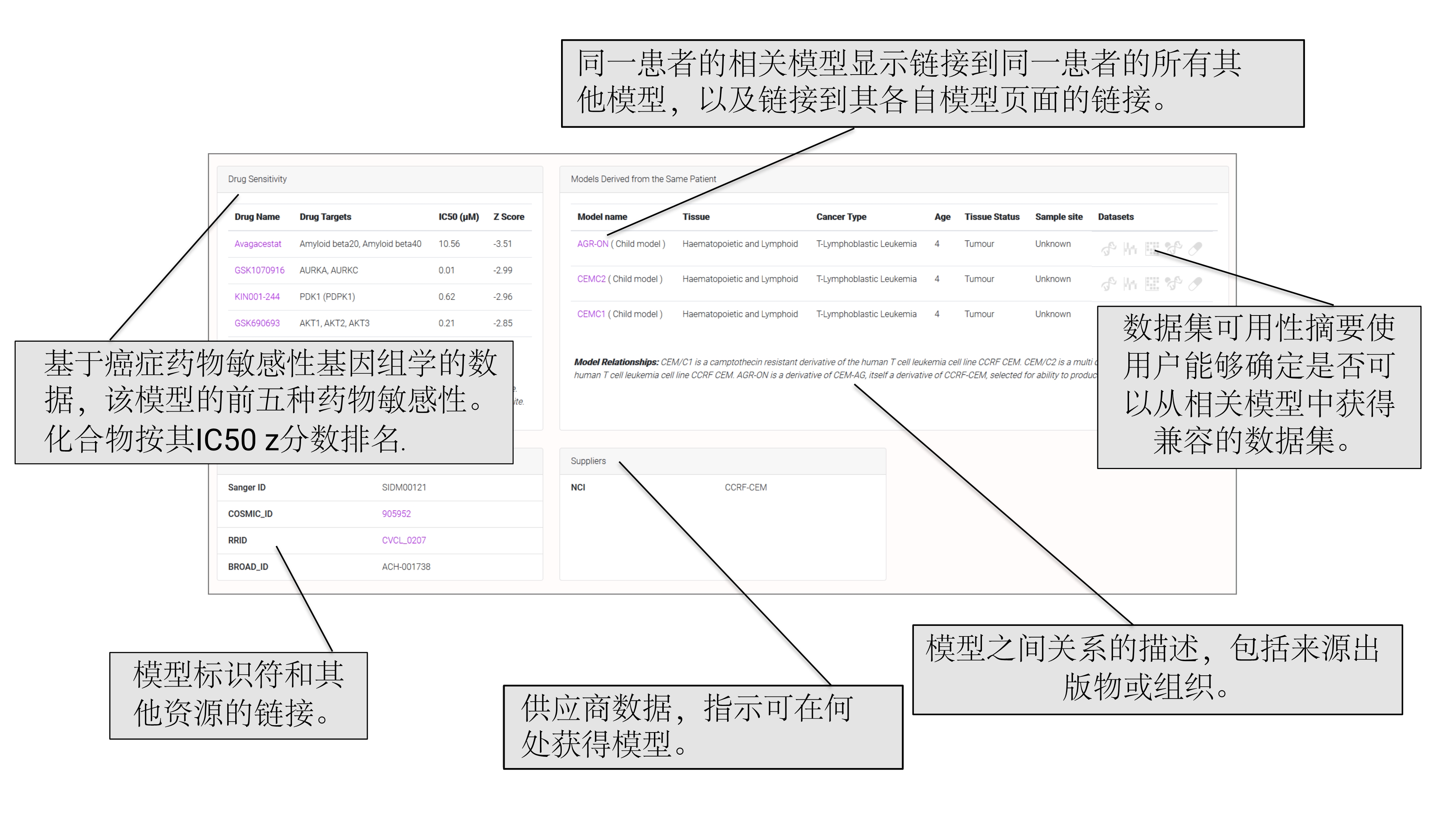Click the Model name column header

click(602, 217)
